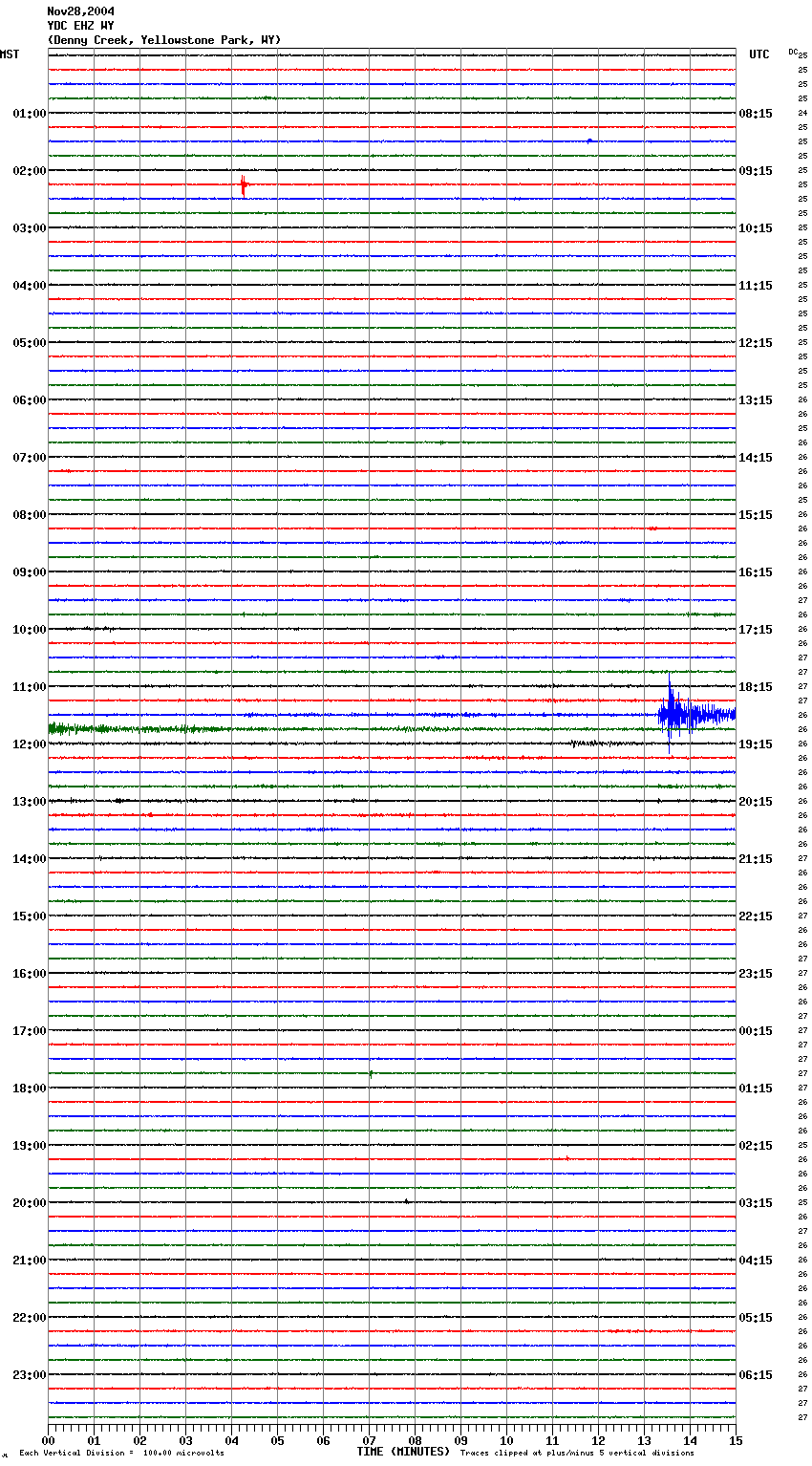Screen dimensions: 812x1466
Task: Select the 18:00 MST time label
Action: 30,1089
